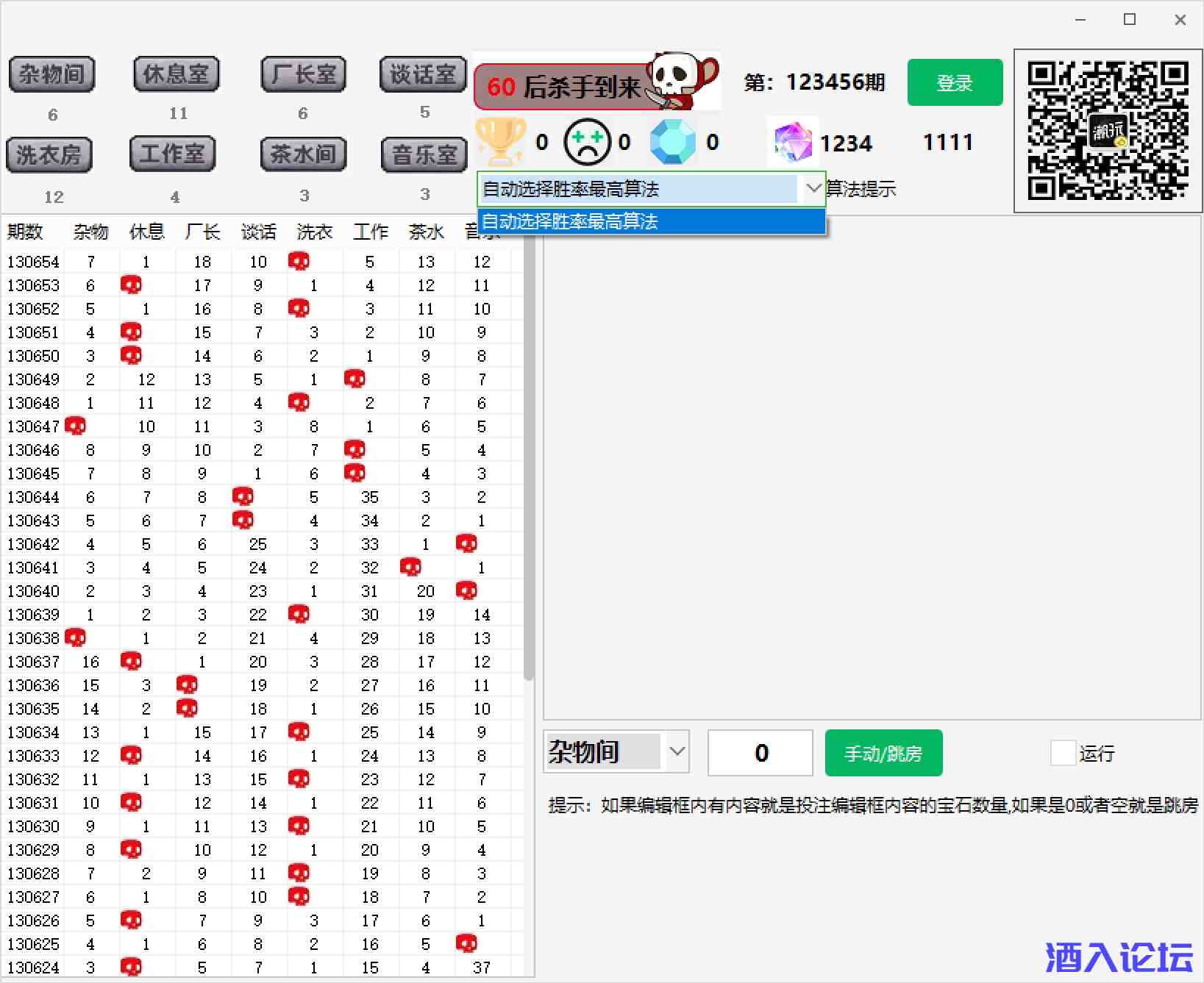1204x983 pixels.
Task: Click period number 130624 in the table
Action: pyautogui.click(x=33, y=968)
